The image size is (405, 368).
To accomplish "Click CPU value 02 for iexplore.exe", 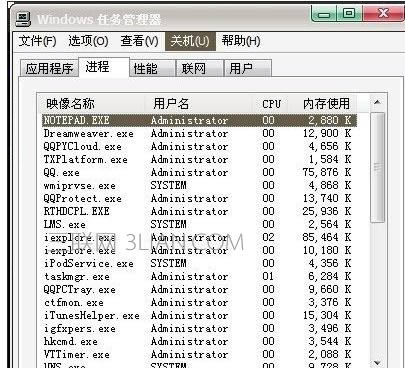I will pyautogui.click(x=268, y=237).
